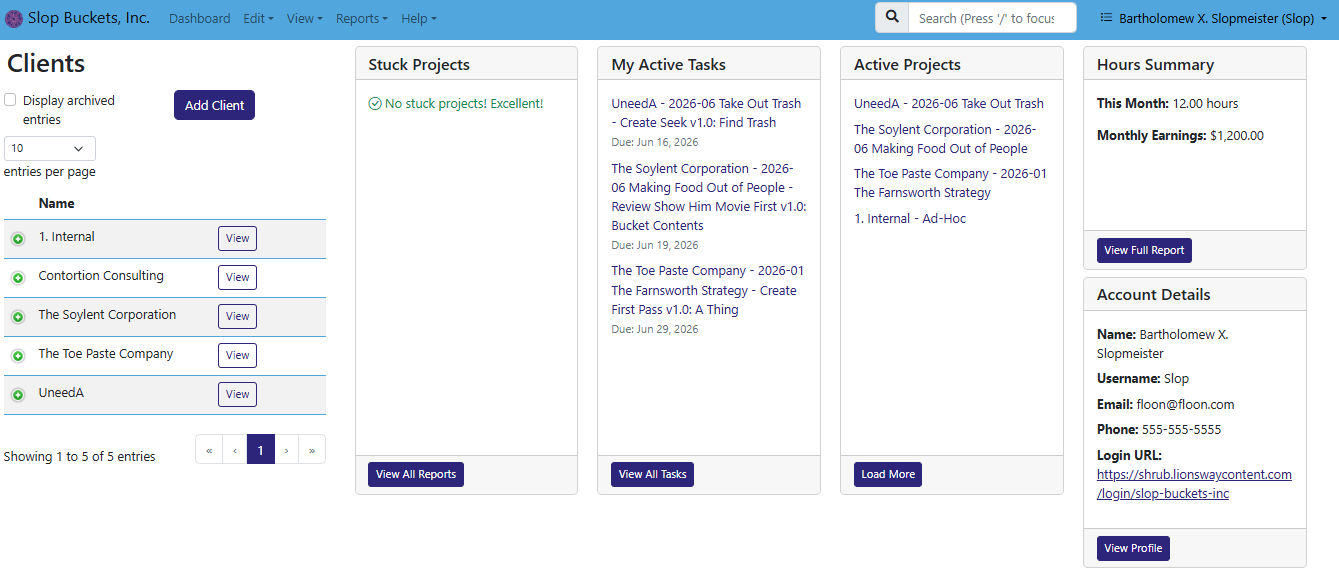
Task: Click Load More in Active Projects
Action: coord(888,474)
